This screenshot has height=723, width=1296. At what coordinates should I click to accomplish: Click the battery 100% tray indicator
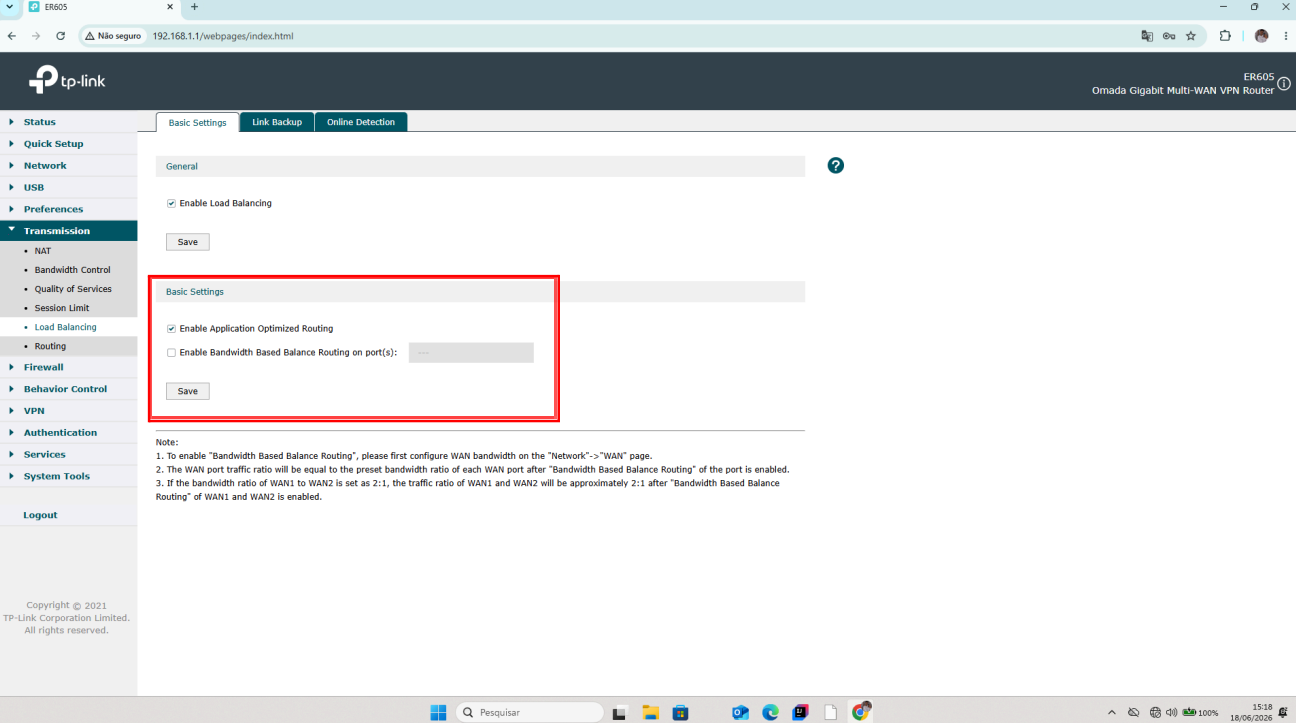[x=1200, y=712]
